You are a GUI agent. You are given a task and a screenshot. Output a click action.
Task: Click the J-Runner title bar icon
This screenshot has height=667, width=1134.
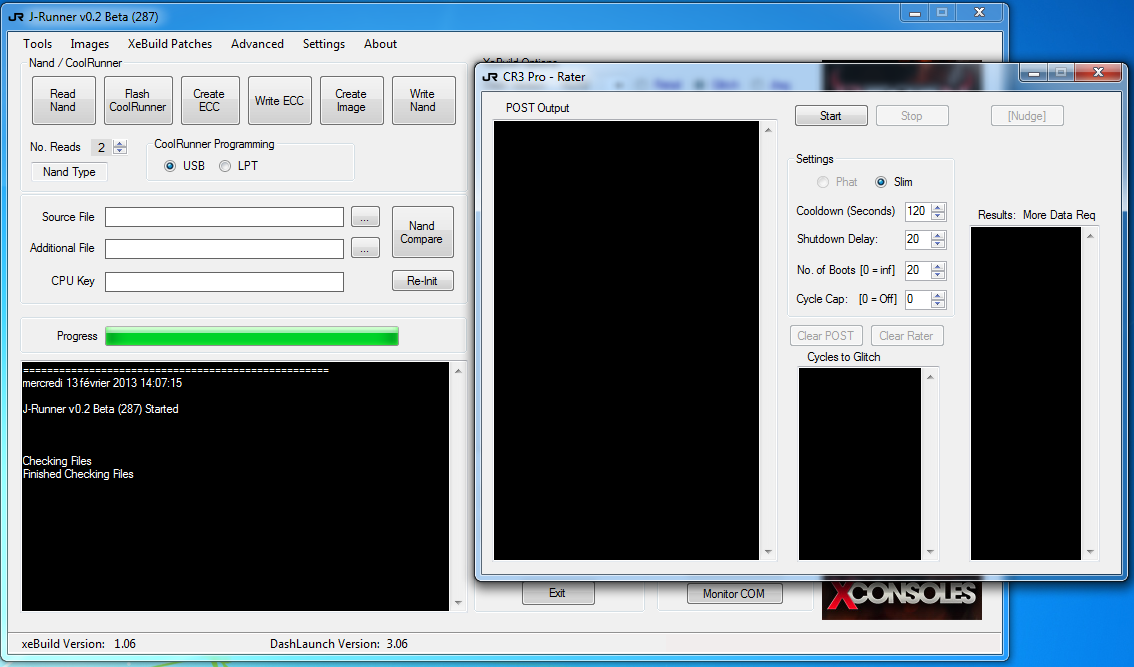pos(16,17)
